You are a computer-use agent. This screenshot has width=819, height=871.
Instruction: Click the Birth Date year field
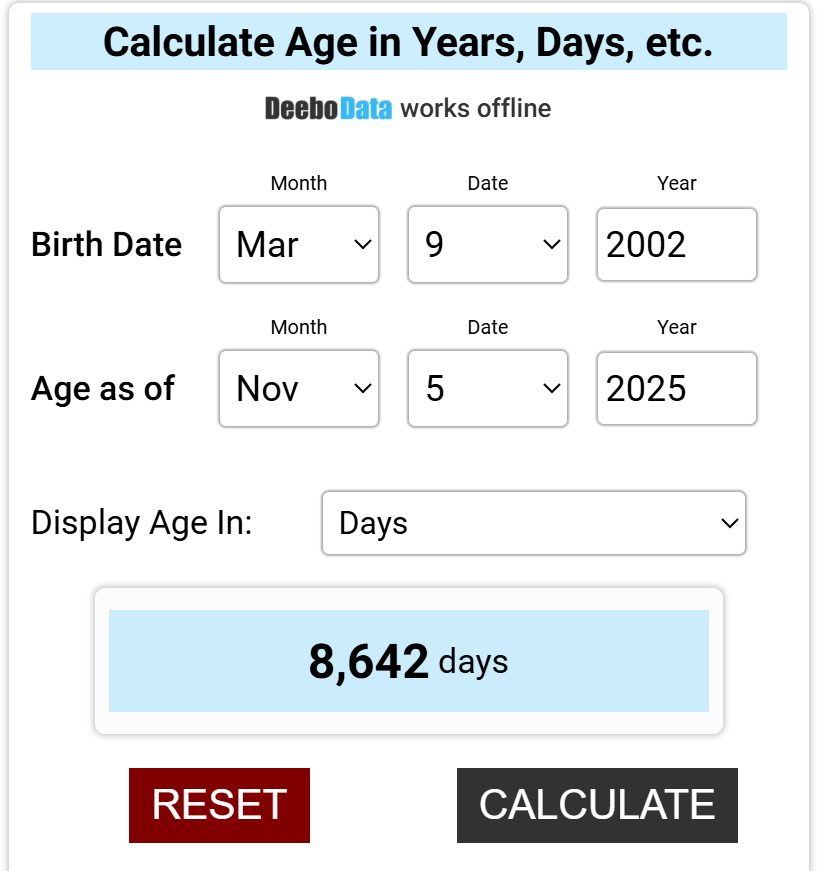[x=676, y=245]
